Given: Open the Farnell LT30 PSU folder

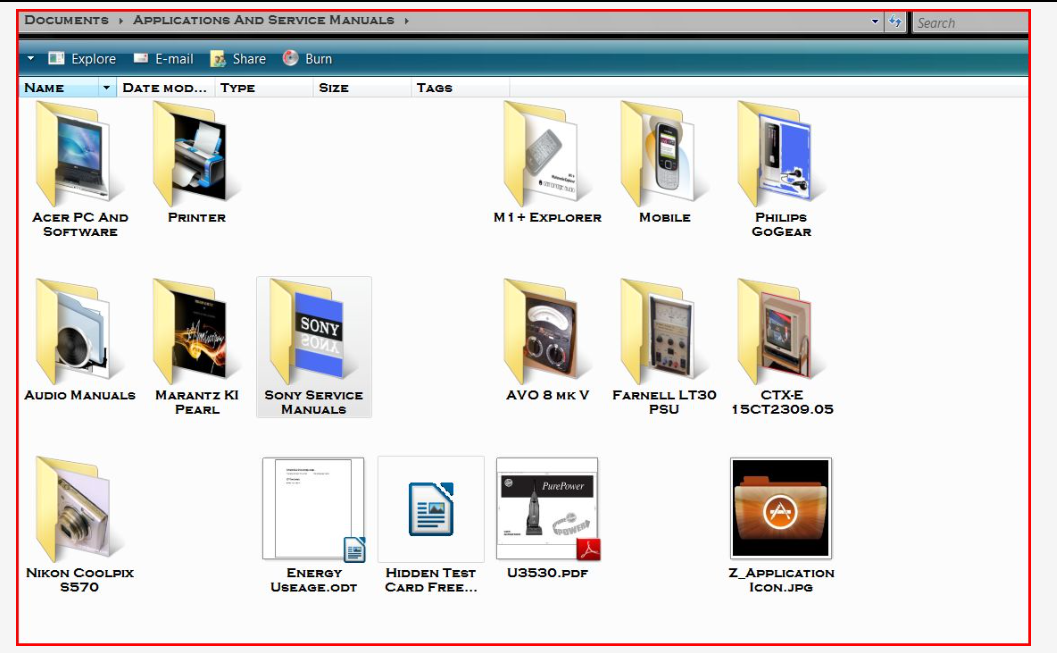Looking at the screenshot, I should (664, 347).
